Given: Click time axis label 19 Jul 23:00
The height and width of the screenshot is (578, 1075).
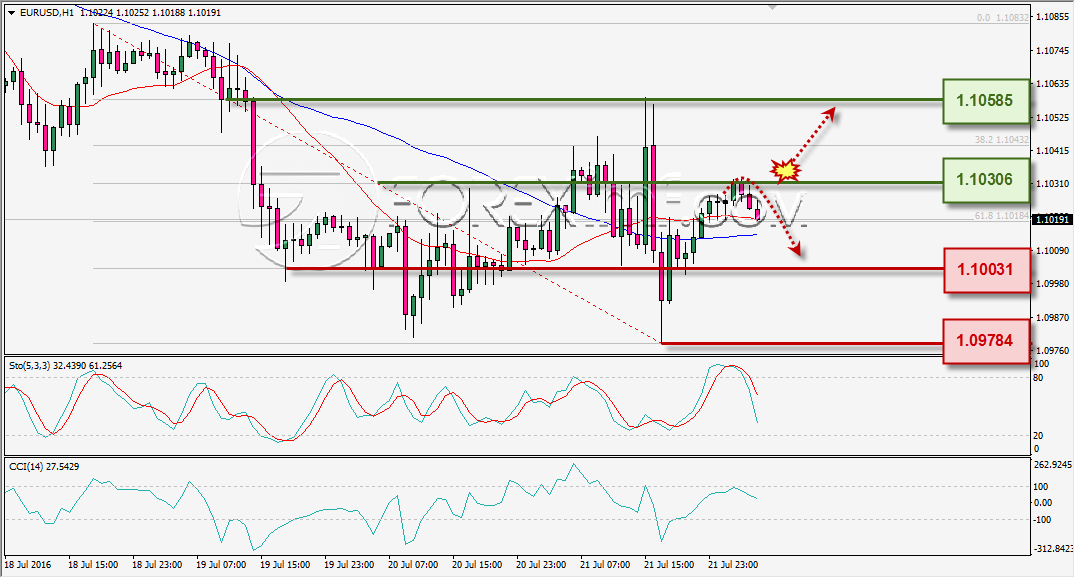Looking at the screenshot, I should [x=349, y=565].
